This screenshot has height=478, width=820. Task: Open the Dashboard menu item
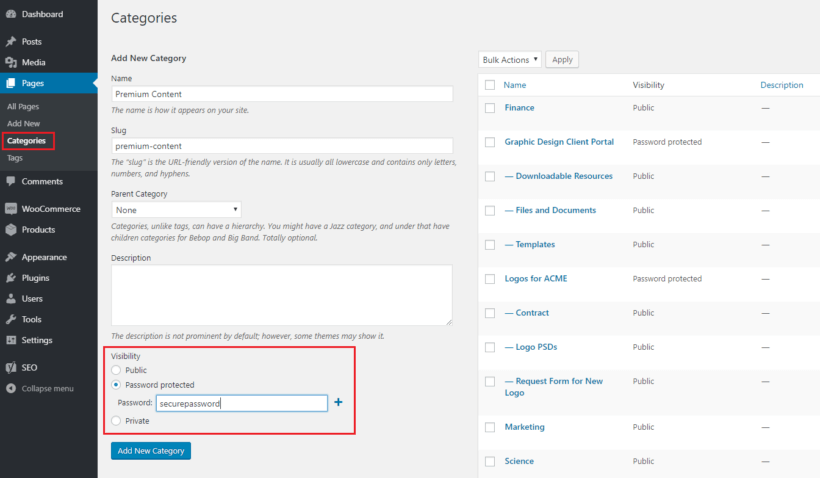[42, 14]
